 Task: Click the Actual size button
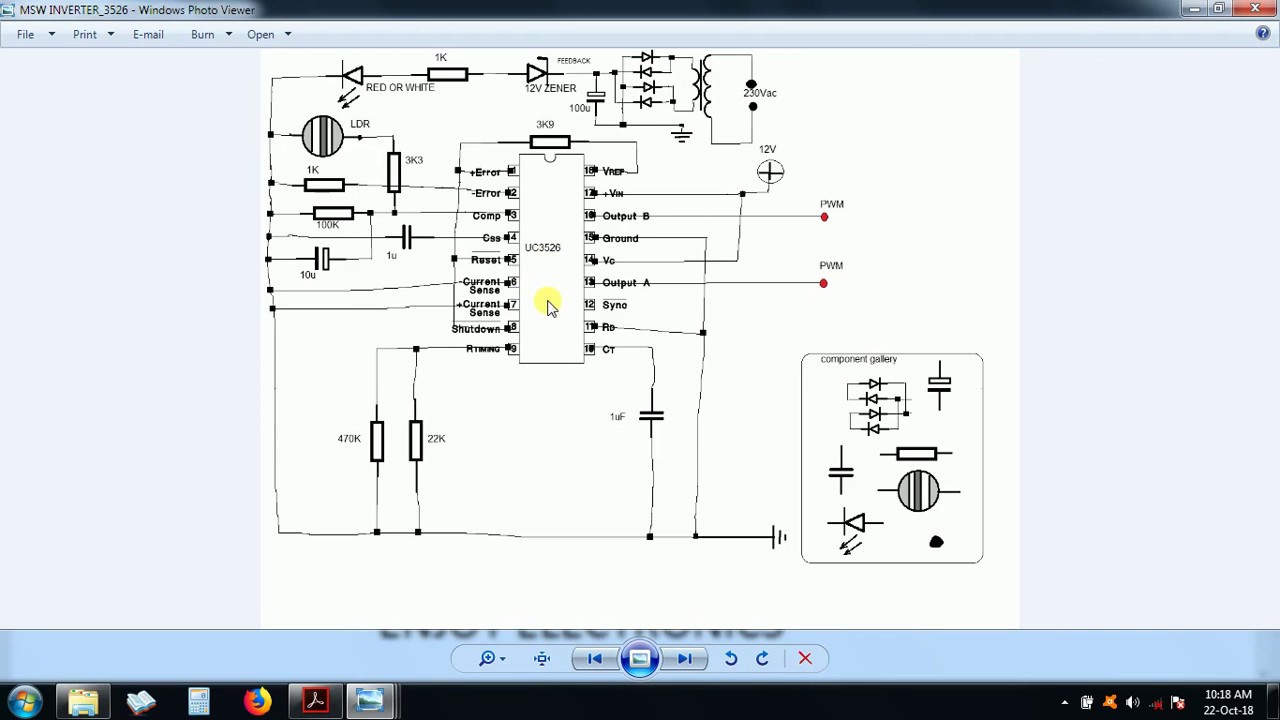(542, 658)
